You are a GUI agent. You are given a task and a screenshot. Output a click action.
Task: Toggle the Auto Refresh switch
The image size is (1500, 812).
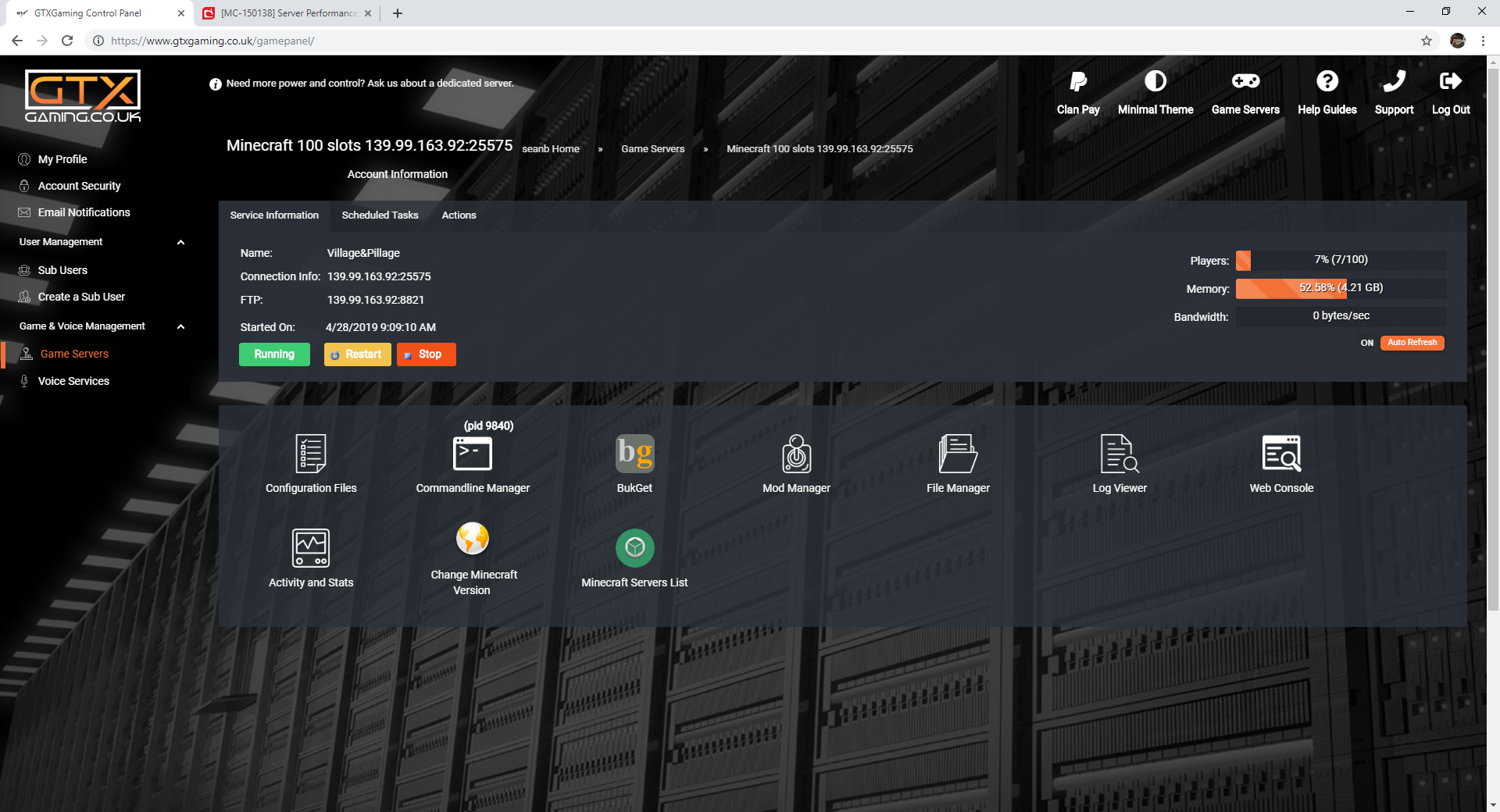click(1412, 343)
